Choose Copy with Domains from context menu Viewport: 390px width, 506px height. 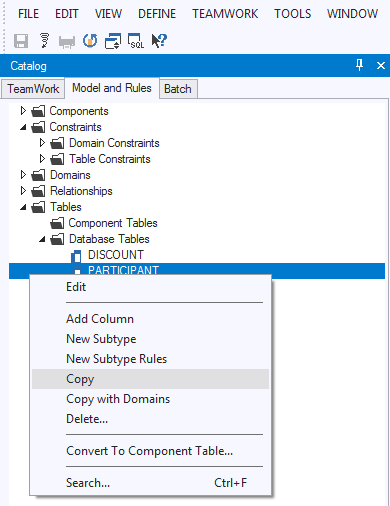pos(118,399)
